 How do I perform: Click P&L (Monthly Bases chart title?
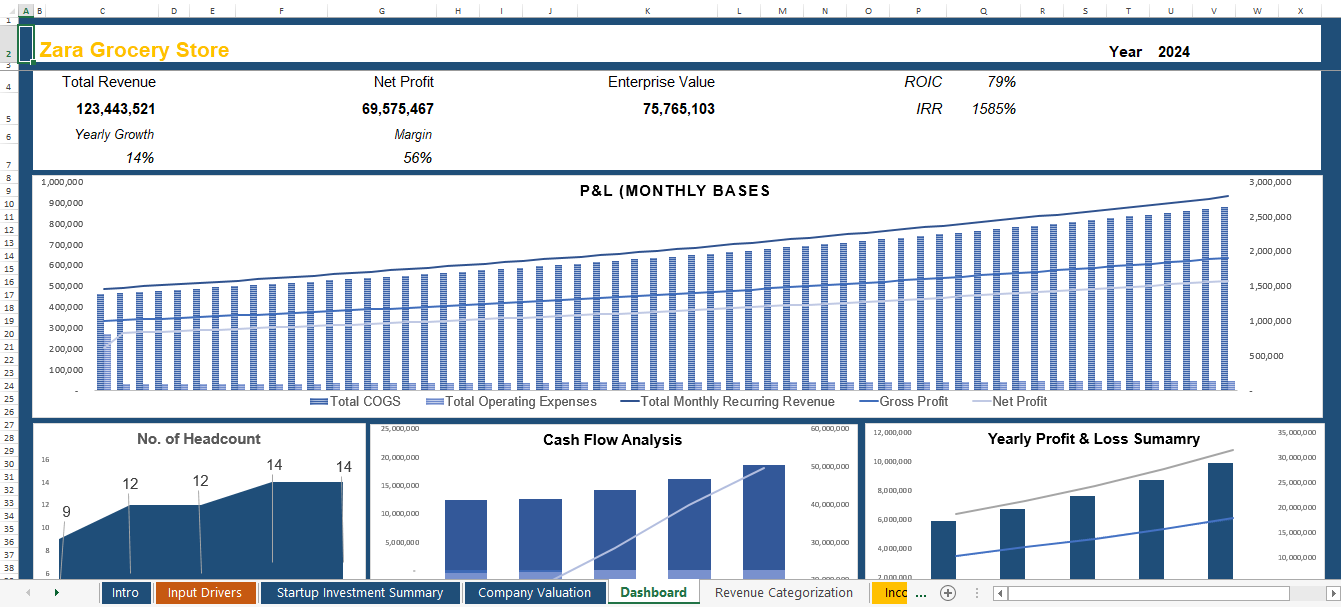[675, 191]
